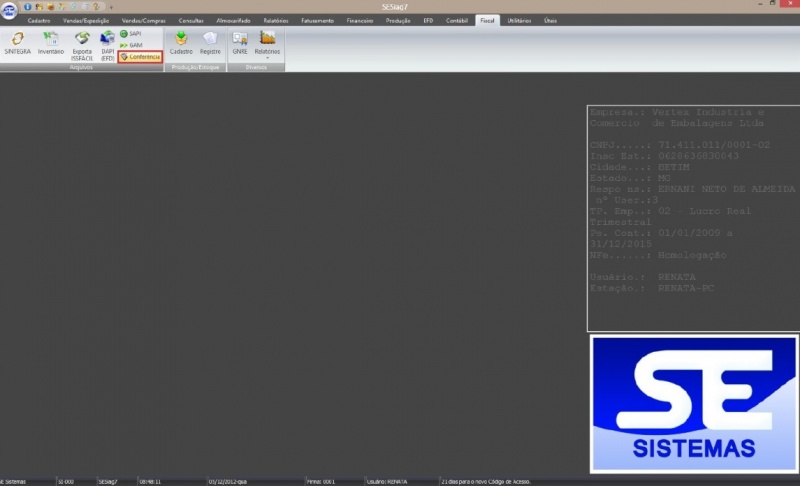Image resolution: width=800 pixels, height=486 pixels.
Task: Click the SAPI item in Arquivos
Action: click(131, 33)
